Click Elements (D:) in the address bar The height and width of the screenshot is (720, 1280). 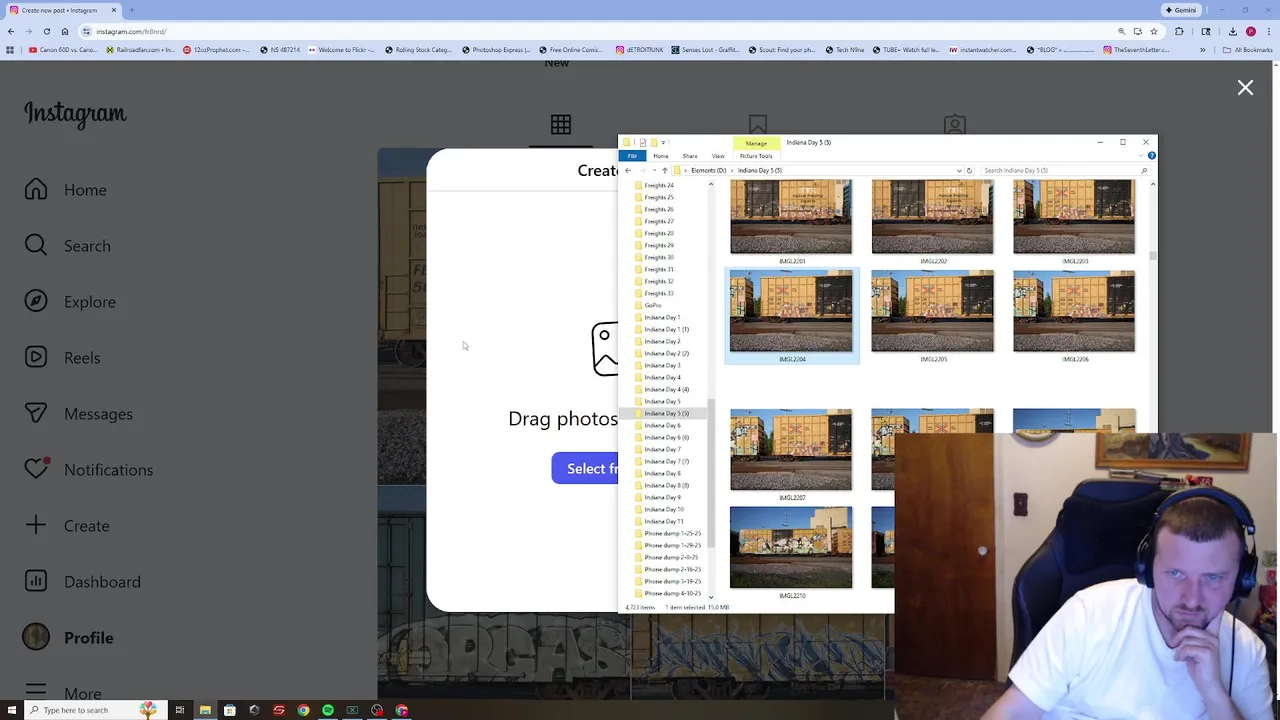click(x=708, y=171)
